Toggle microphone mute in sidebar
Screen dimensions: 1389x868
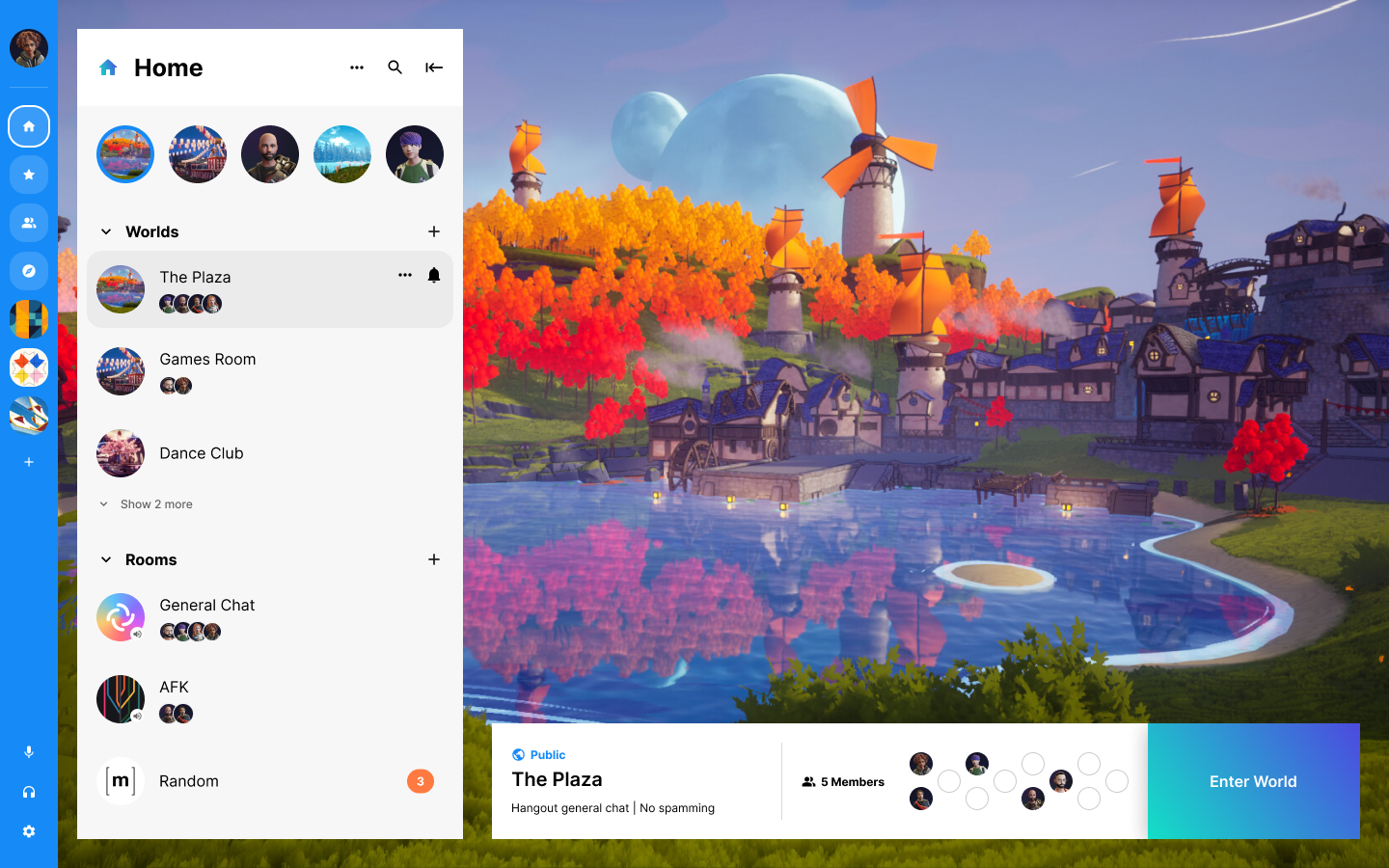29,752
